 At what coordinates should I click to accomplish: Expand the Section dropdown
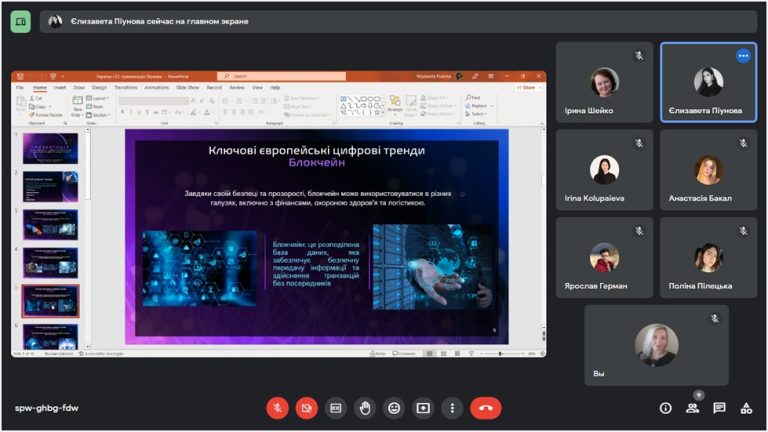(98, 115)
